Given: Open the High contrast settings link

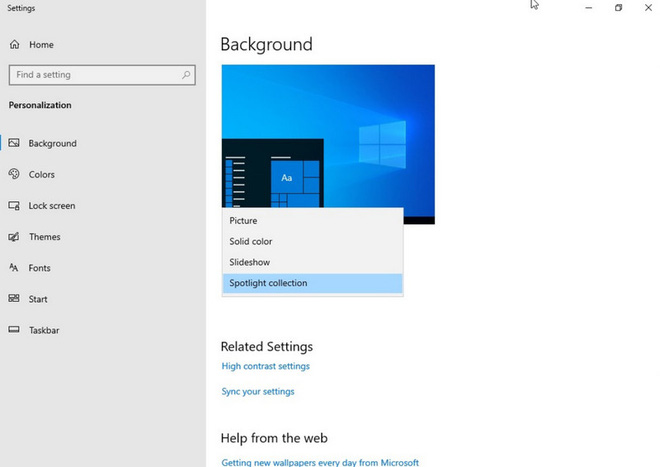Looking at the screenshot, I should point(265,366).
